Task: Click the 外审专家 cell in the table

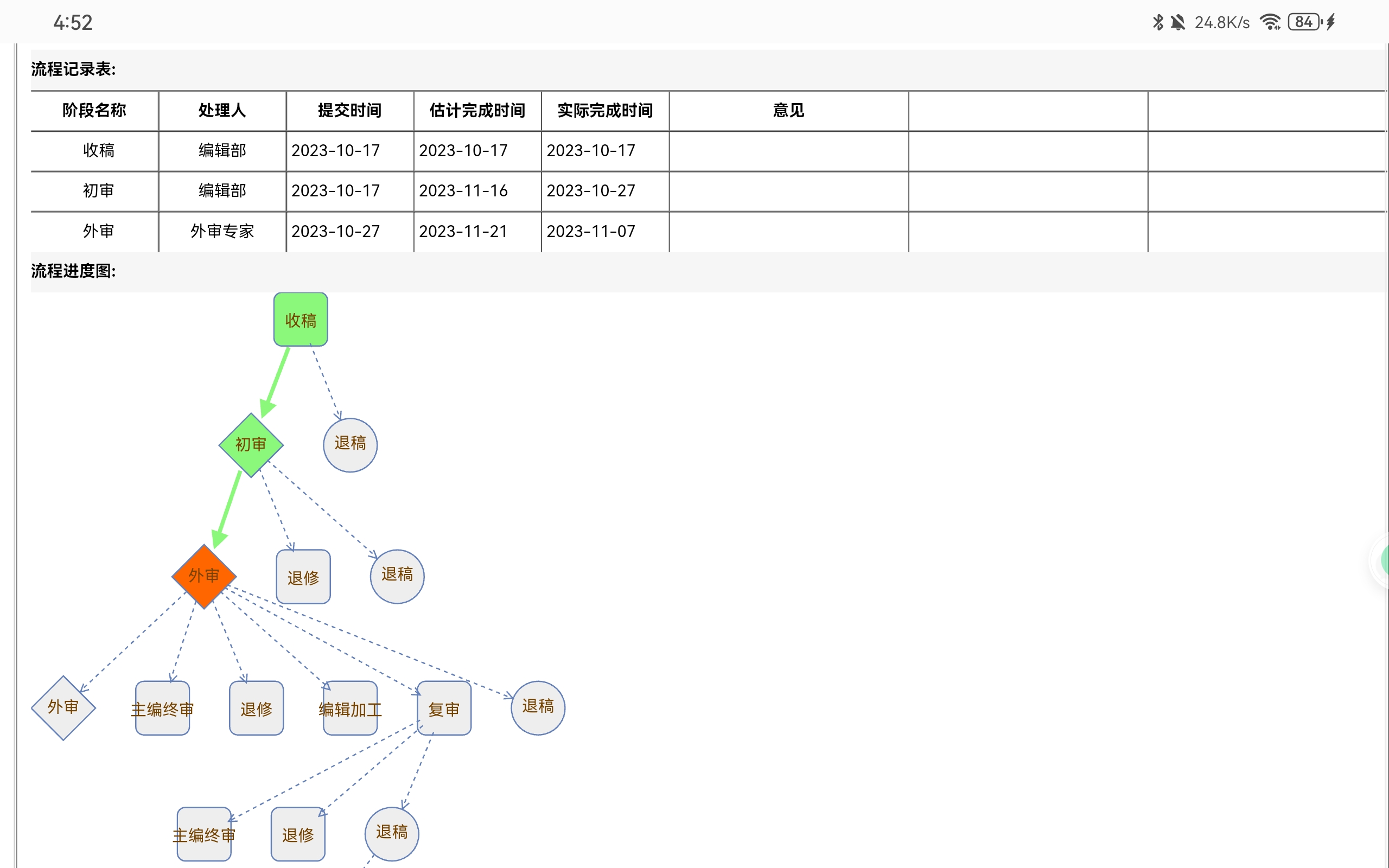Action: tap(222, 231)
